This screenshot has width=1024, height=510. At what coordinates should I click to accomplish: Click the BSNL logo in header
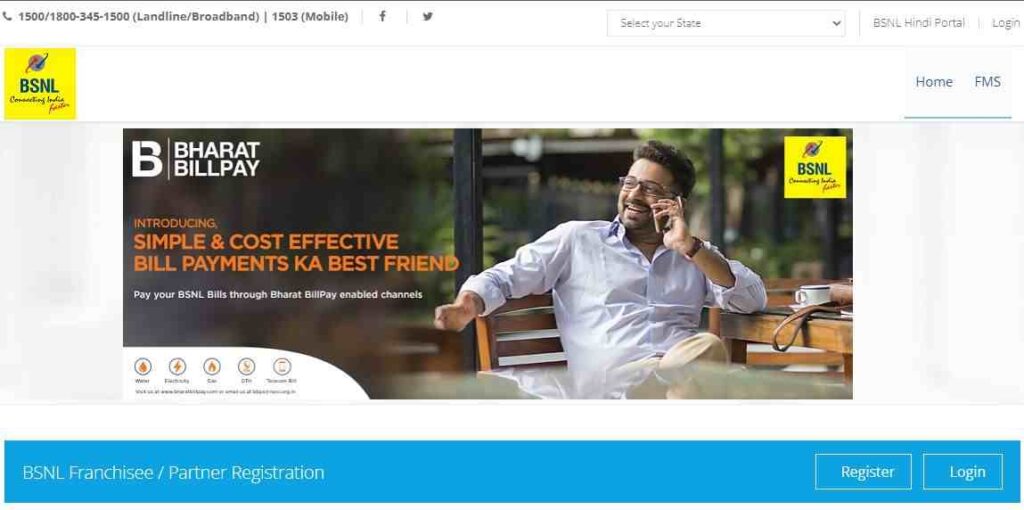40,84
